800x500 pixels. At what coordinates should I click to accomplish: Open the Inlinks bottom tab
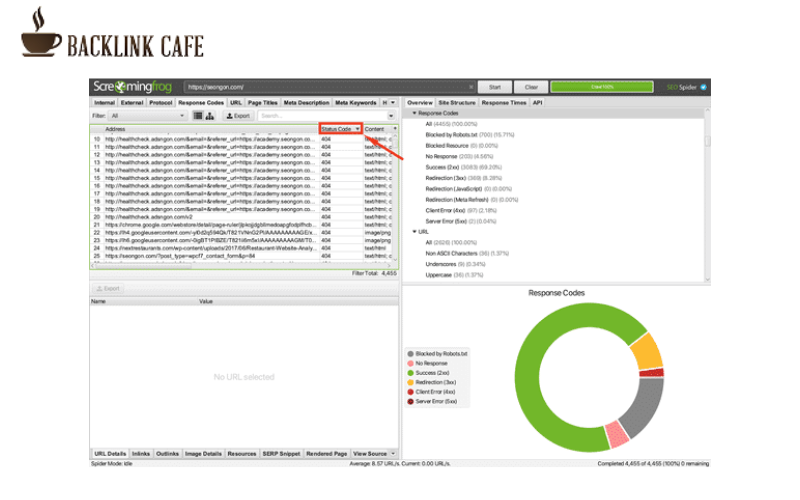point(141,454)
